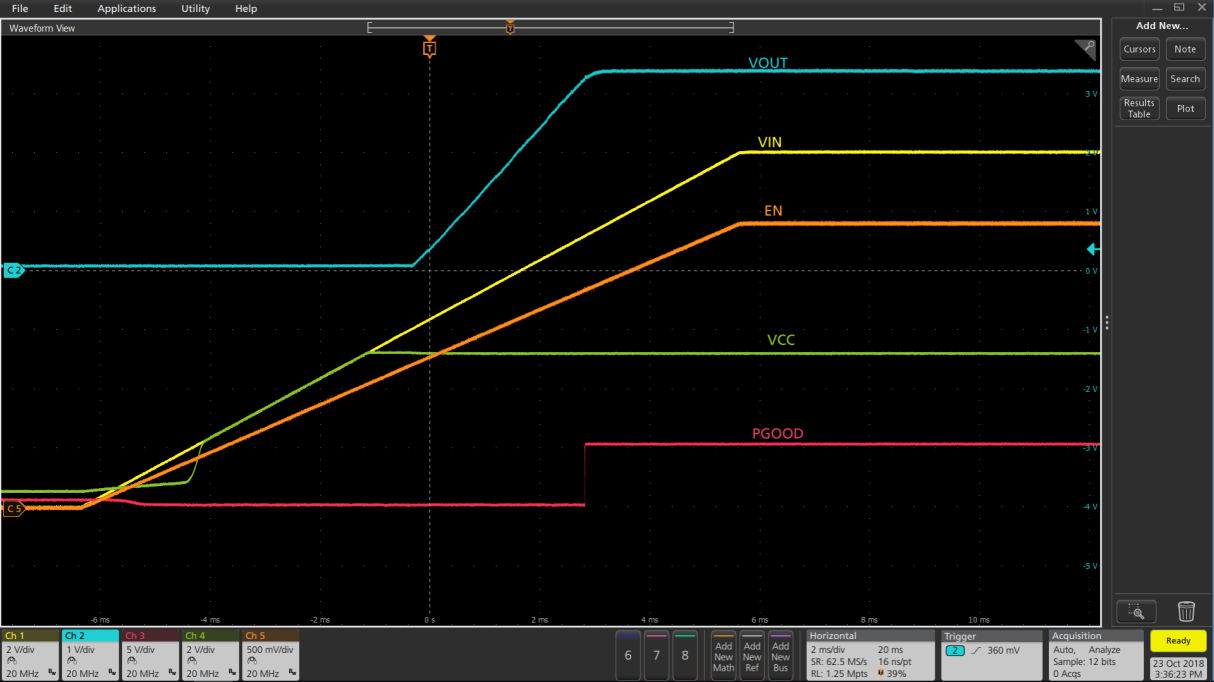Select the C2 channel ground handle
1214x682 pixels.
tap(13, 270)
